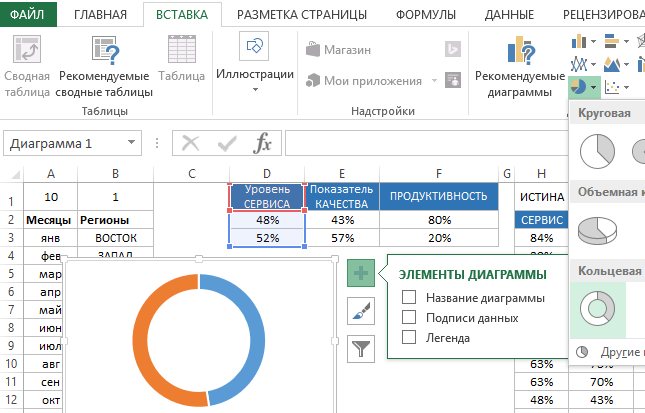
Task: Select column D header
Action: (267, 174)
